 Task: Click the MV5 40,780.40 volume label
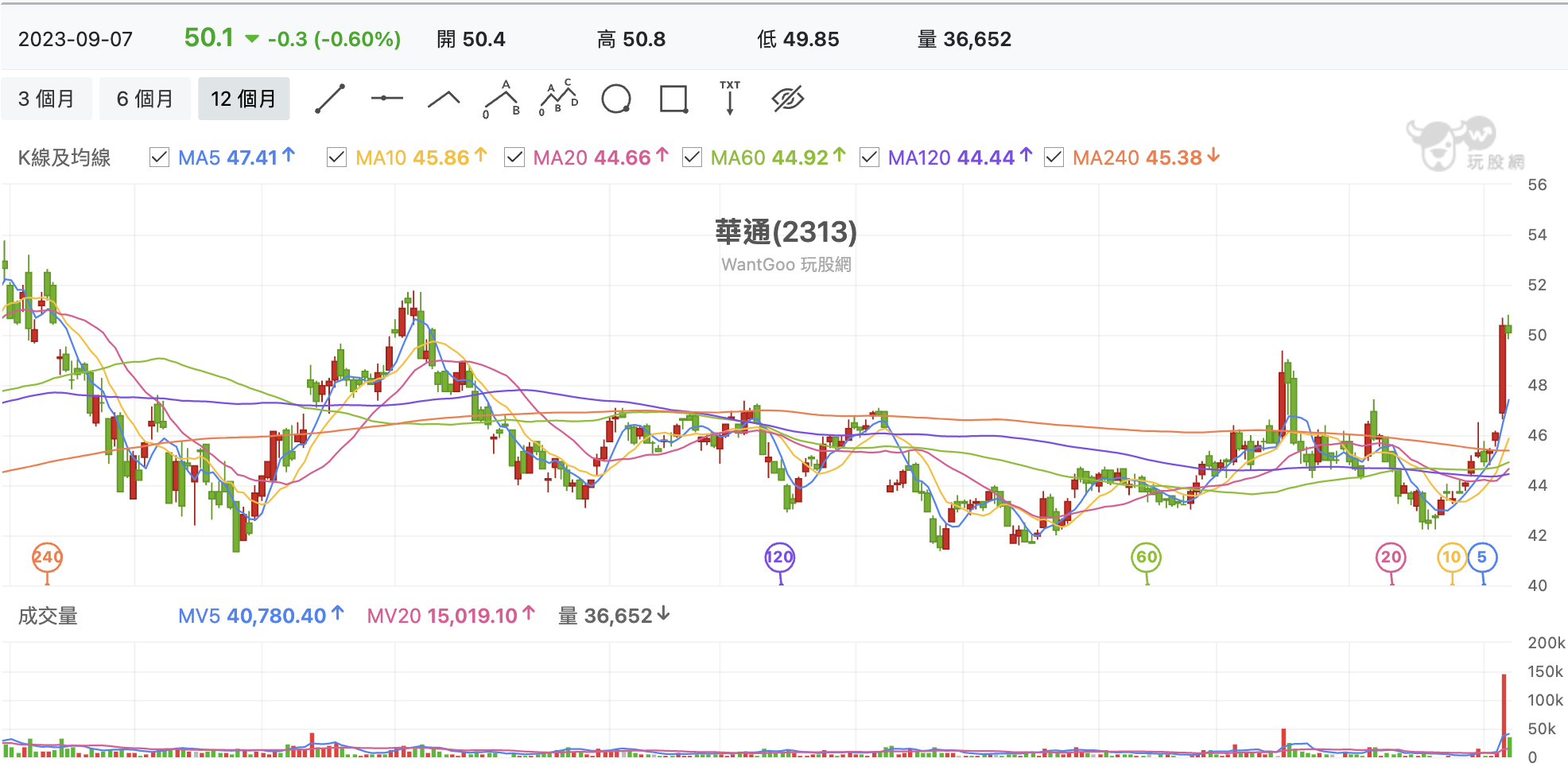click(x=261, y=616)
